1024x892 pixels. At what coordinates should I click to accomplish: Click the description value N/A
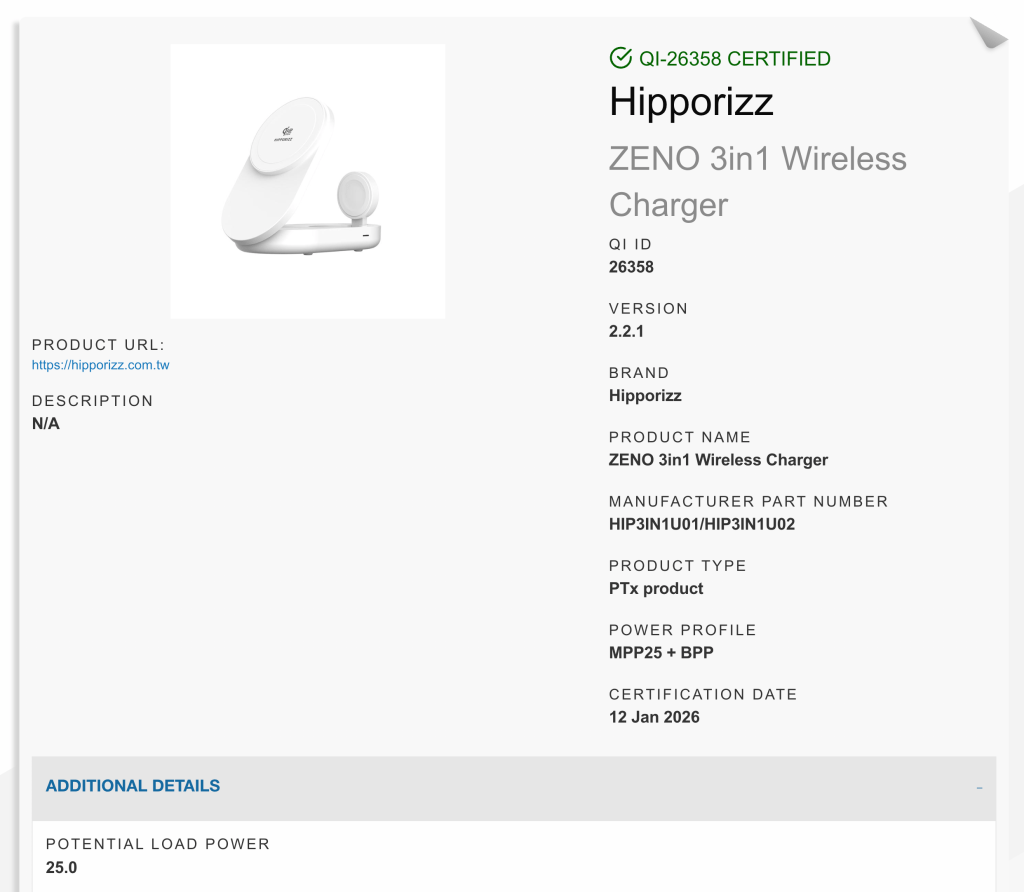coord(46,424)
